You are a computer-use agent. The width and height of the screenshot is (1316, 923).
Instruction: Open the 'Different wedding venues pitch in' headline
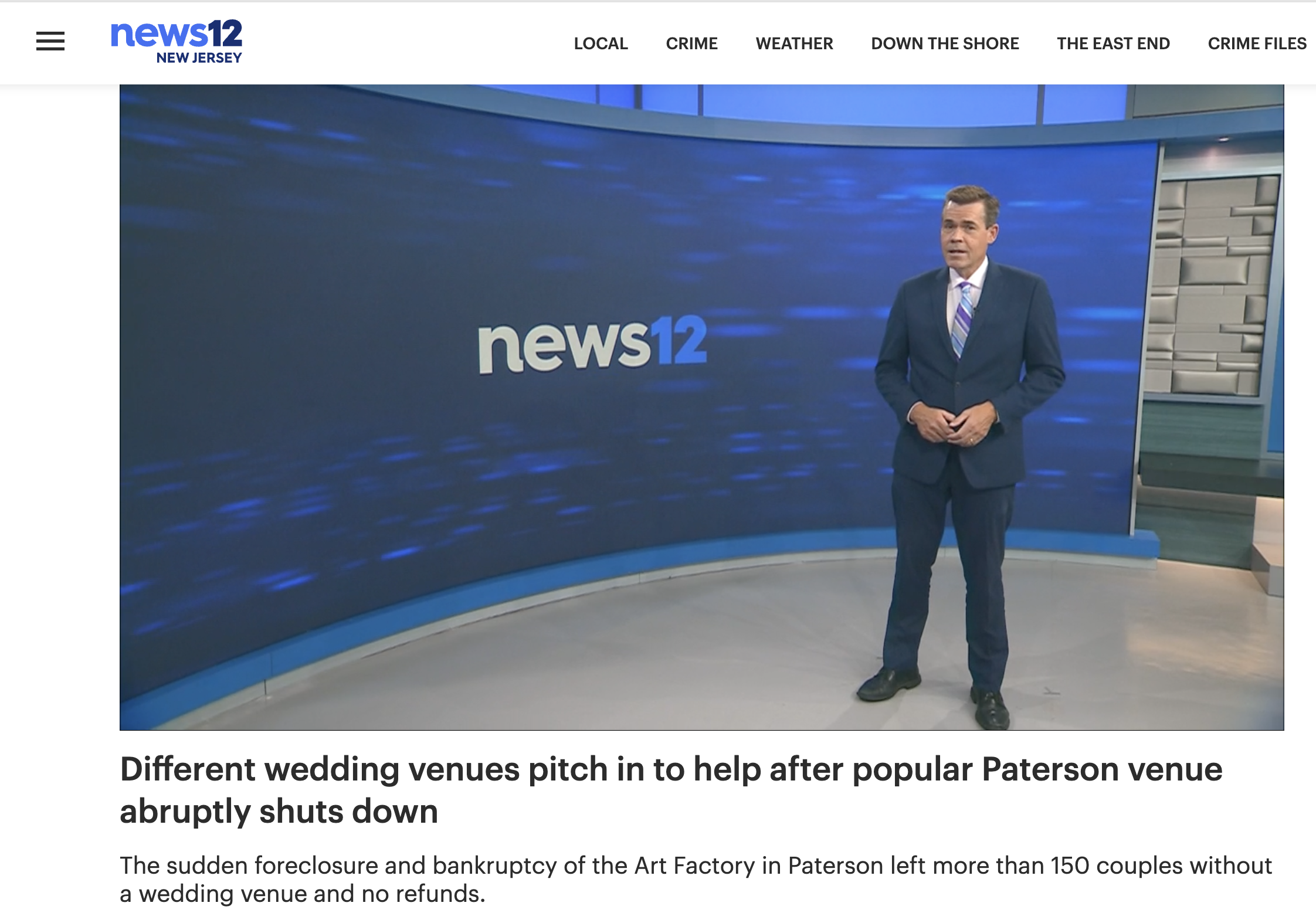tap(671, 769)
